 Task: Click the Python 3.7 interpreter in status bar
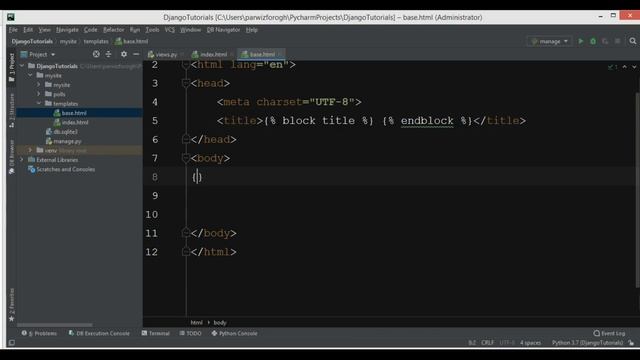pos(587,342)
